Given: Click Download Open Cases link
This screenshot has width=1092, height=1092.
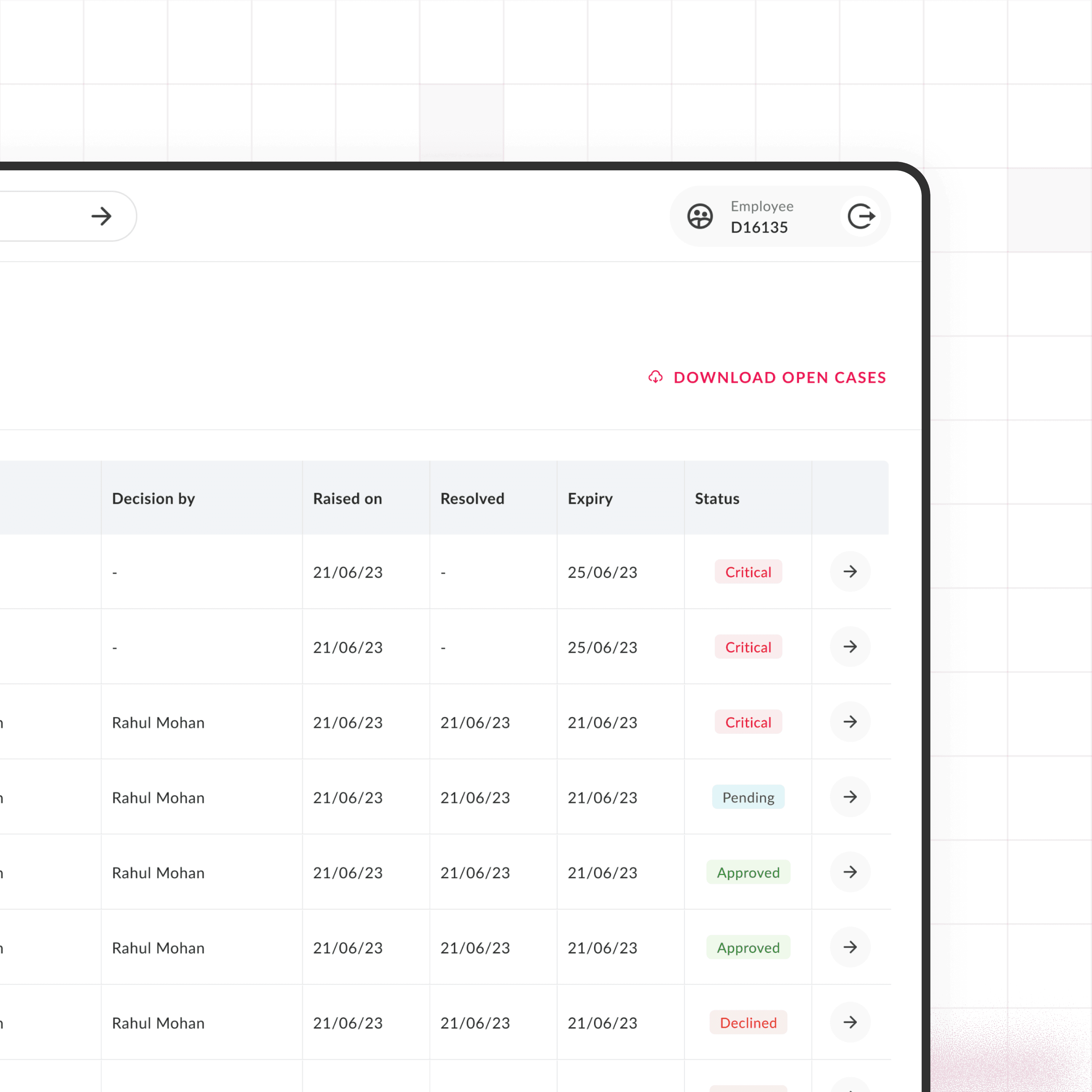Looking at the screenshot, I should (779, 377).
